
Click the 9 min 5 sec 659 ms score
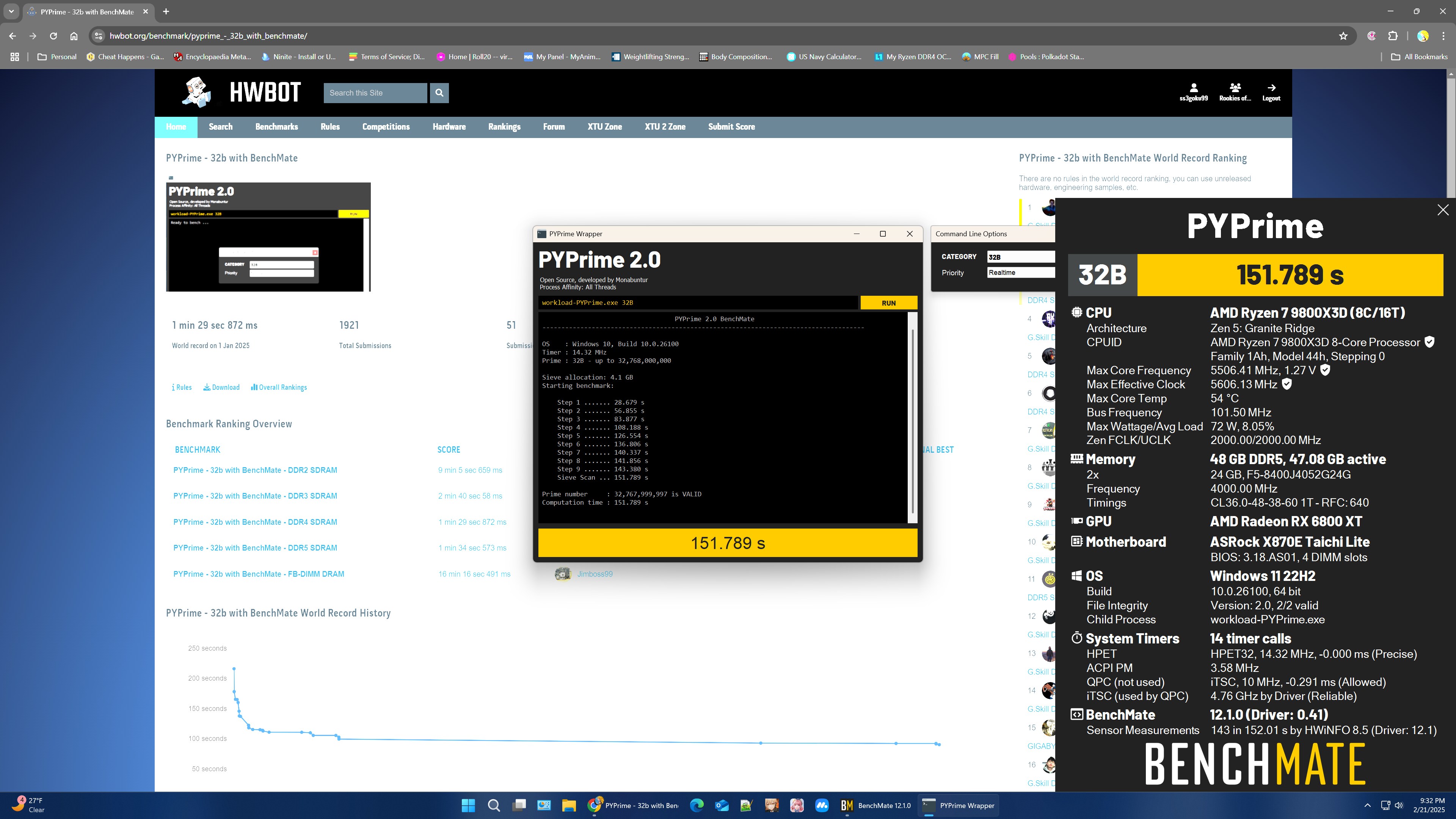click(x=470, y=470)
